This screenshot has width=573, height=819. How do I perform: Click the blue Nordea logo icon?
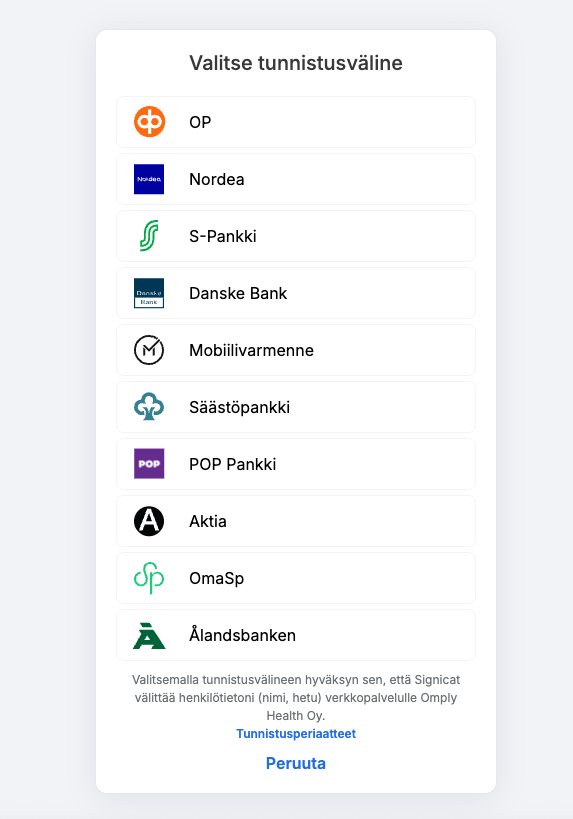[x=149, y=179]
